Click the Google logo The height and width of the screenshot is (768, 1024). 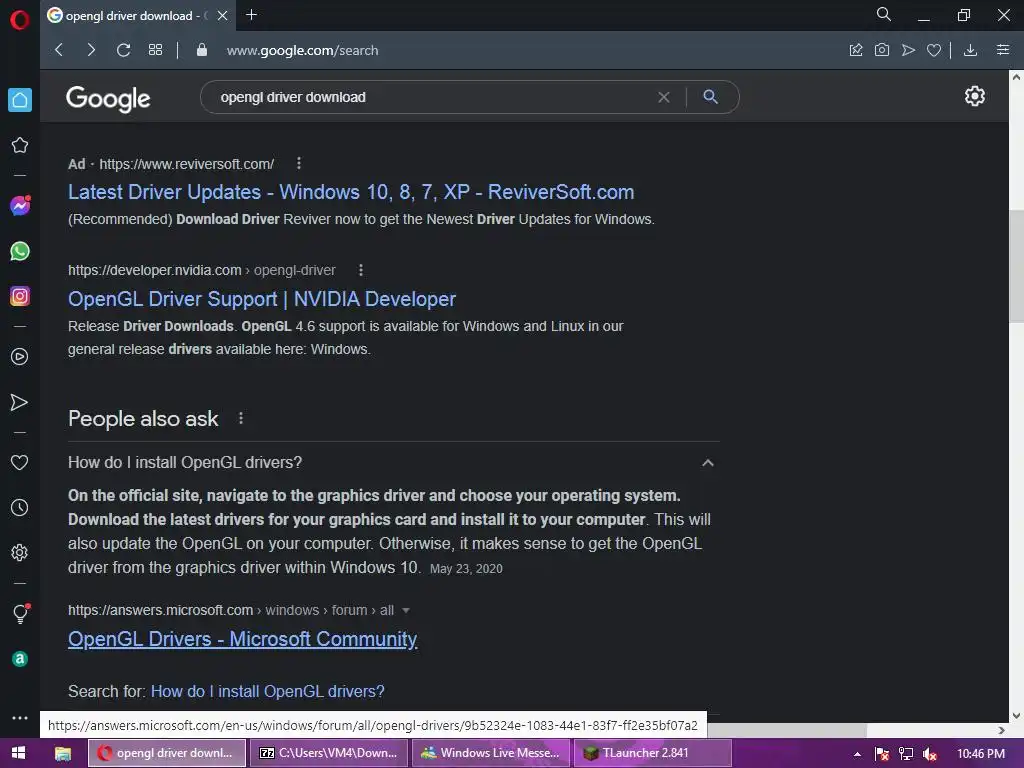point(108,99)
